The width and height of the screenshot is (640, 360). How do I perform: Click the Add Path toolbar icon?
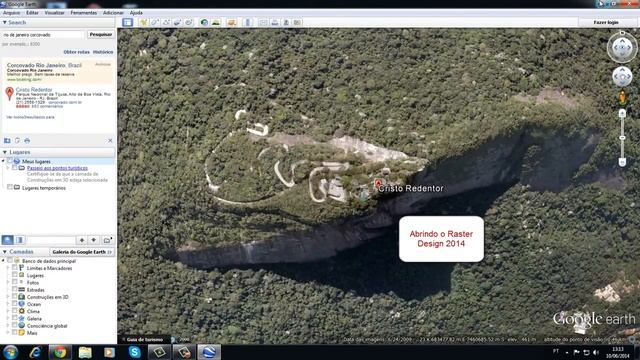coord(166,22)
